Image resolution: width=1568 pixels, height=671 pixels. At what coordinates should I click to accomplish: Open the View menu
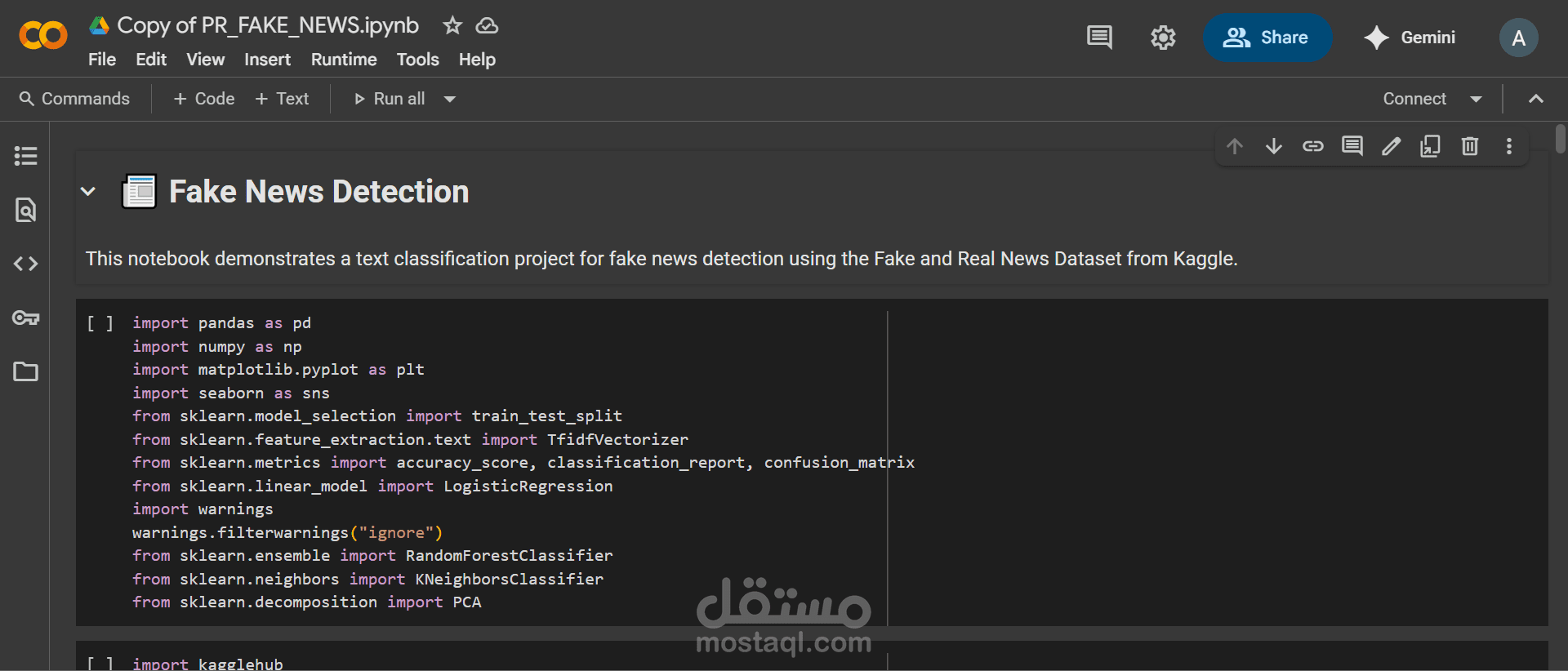coord(205,60)
